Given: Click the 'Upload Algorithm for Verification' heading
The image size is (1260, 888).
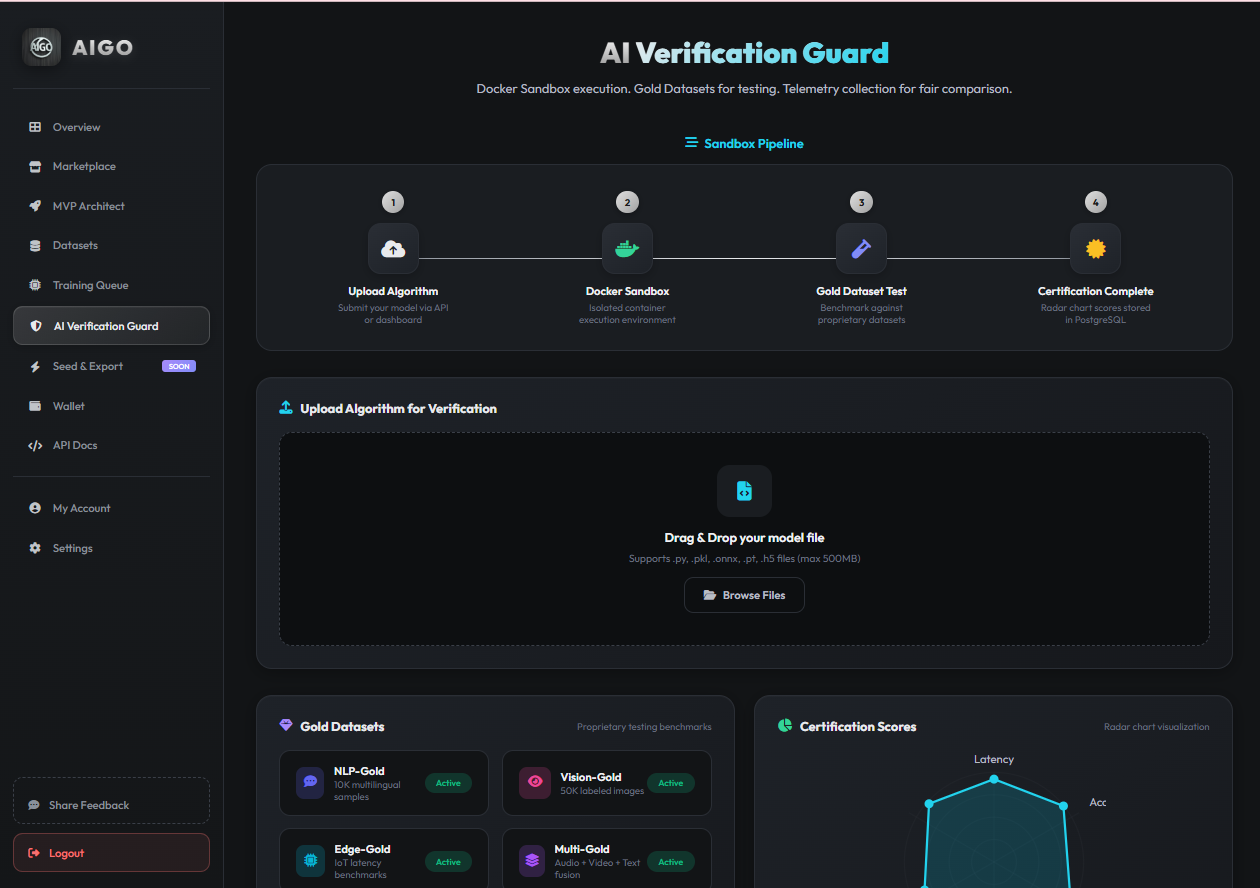Looking at the screenshot, I should (398, 408).
